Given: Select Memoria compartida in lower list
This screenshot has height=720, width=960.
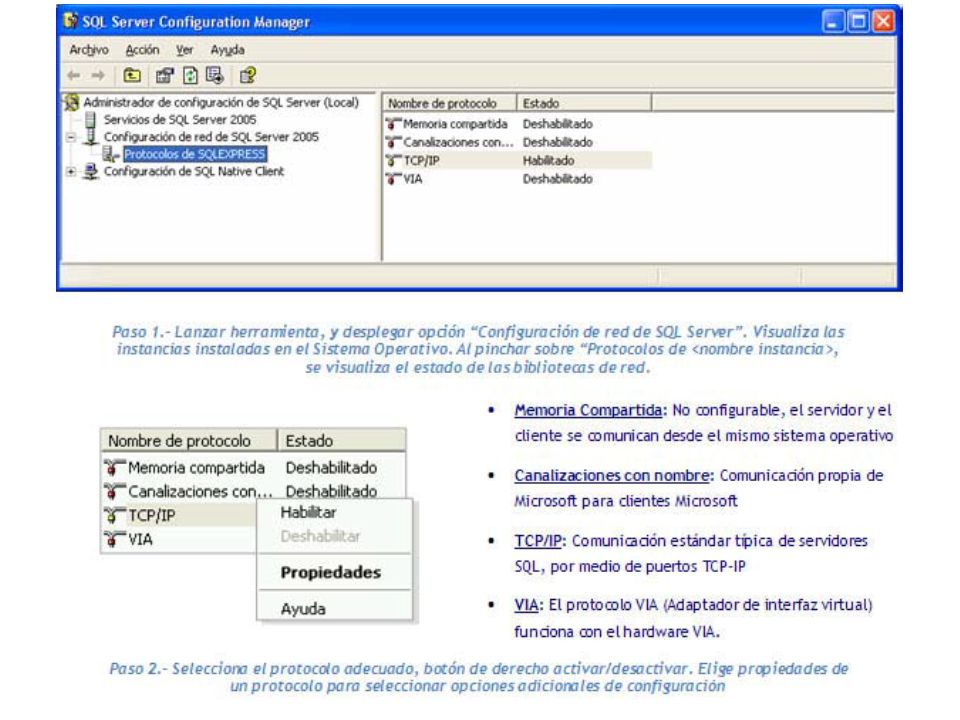Looking at the screenshot, I should [197, 468].
